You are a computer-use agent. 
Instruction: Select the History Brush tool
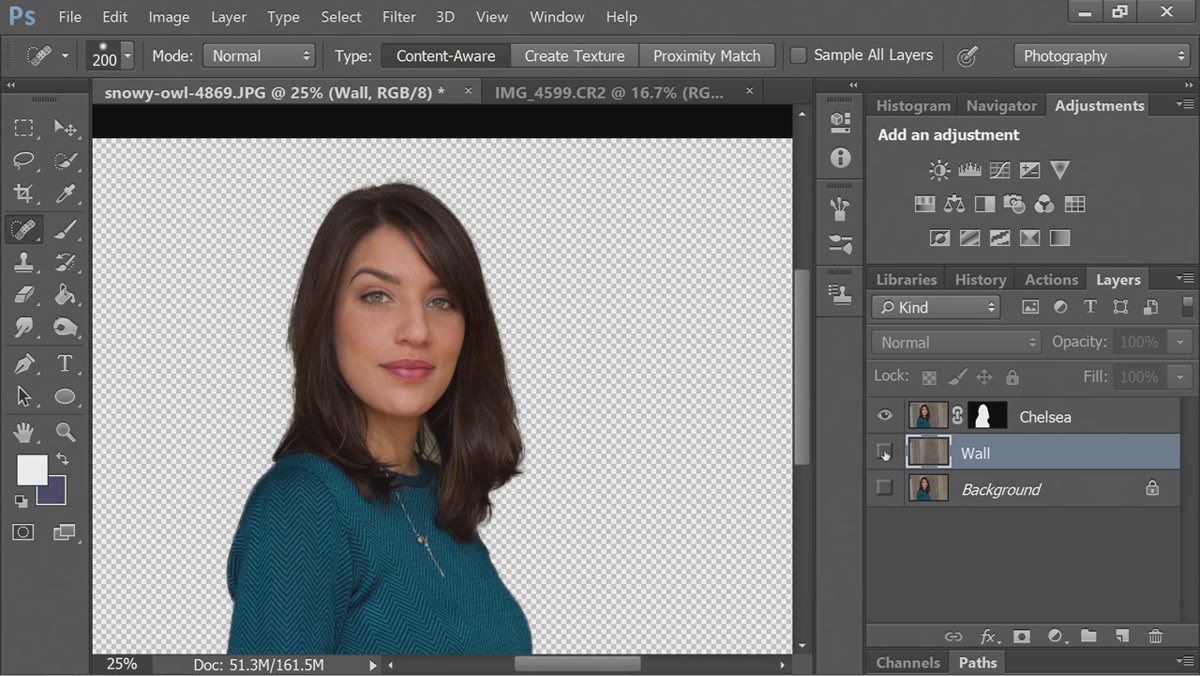[x=65, y=262]
